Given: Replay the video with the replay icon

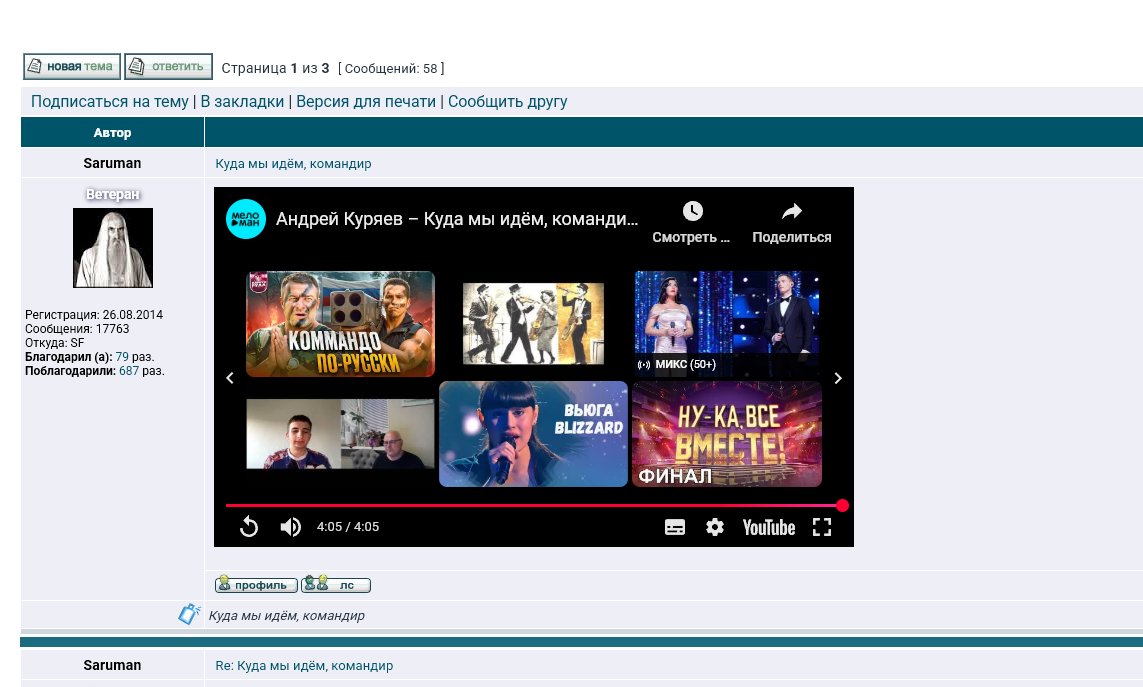Looking at the screenshot, I should tap(249, 527).
